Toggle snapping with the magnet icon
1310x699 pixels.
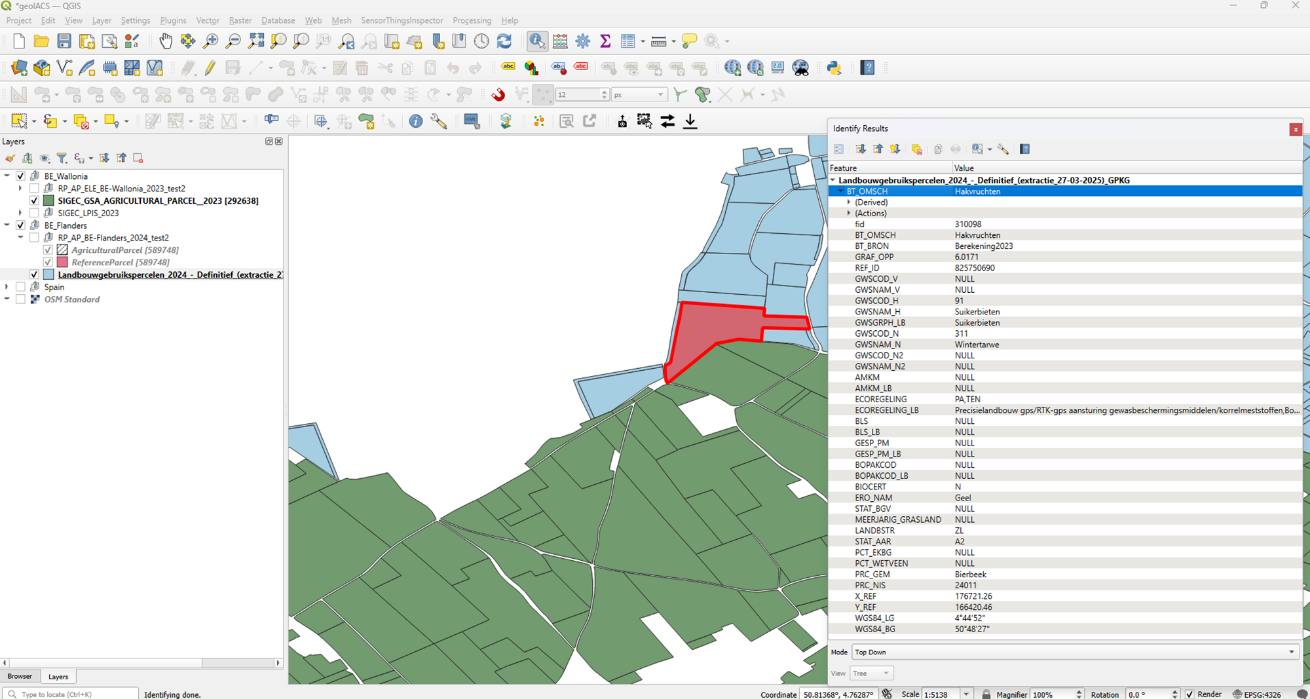pyautogui.click(x=498, y=95)
